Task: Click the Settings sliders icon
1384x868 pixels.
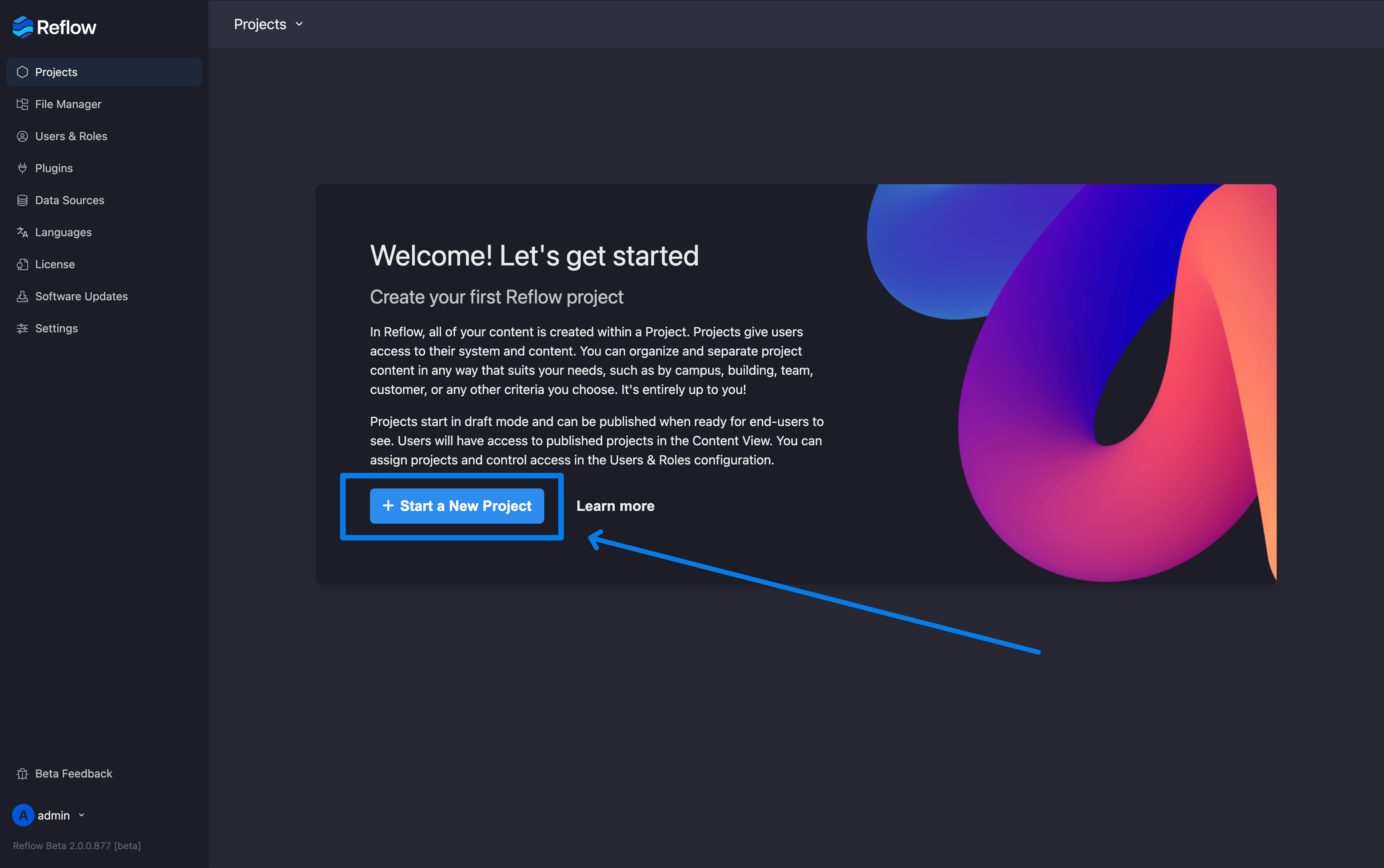Action: [22, 328]
